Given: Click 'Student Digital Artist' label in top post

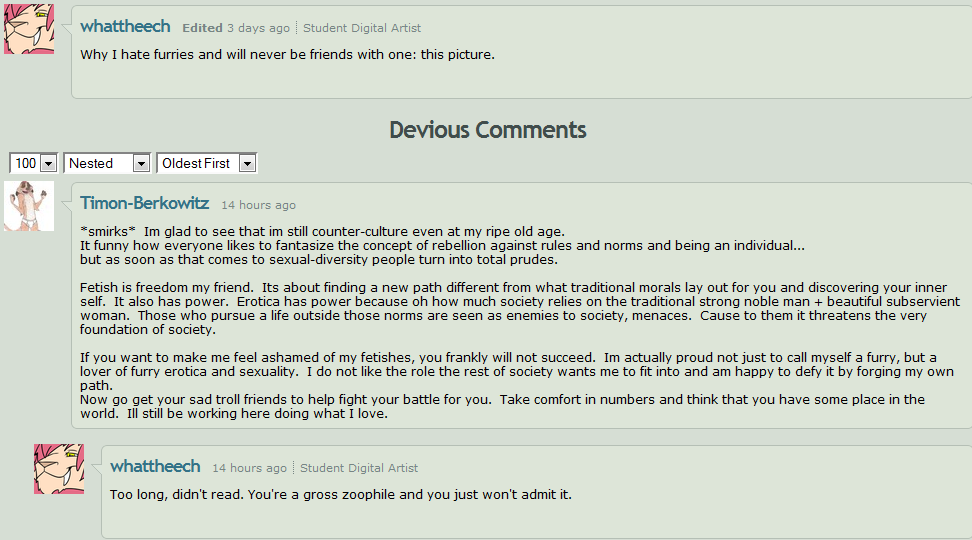Looking at the screenshot, I should (362, 28).
